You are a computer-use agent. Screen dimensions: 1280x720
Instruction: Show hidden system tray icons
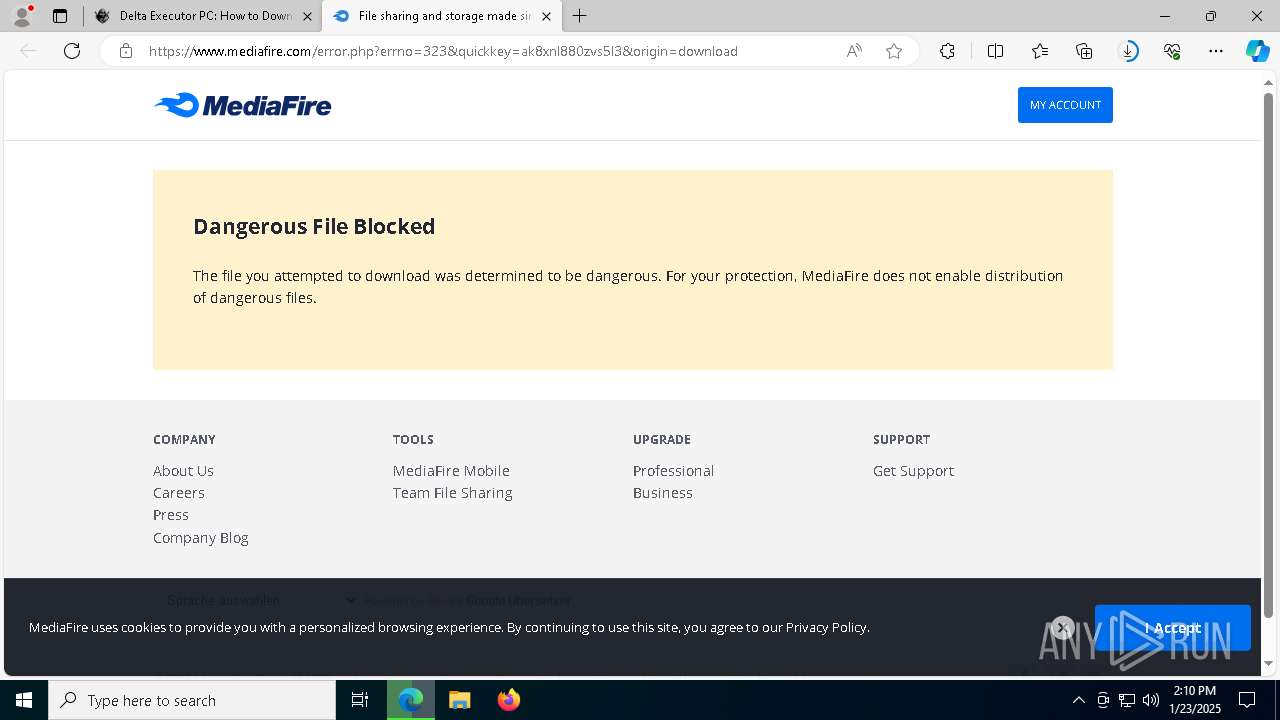point(1078,700)
